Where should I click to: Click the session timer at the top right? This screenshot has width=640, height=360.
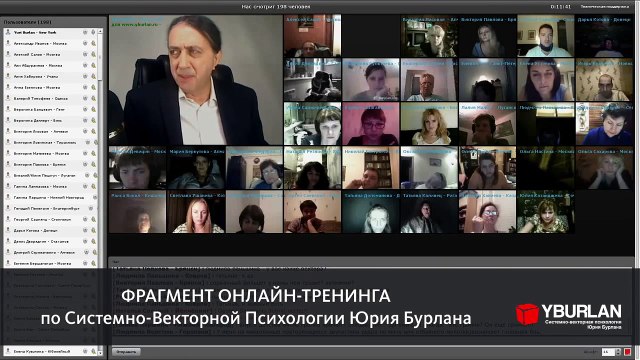pos(560,7)
